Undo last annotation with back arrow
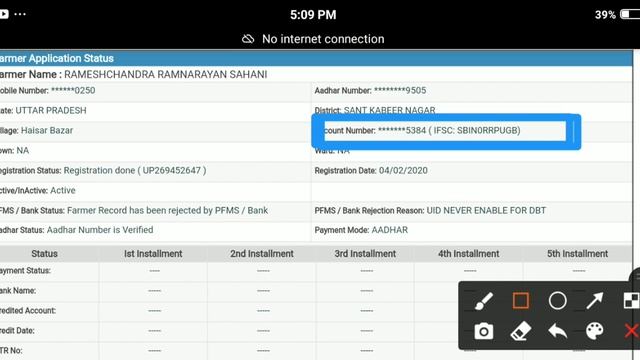This screenshot has height=360, width=640. [558, 331]
